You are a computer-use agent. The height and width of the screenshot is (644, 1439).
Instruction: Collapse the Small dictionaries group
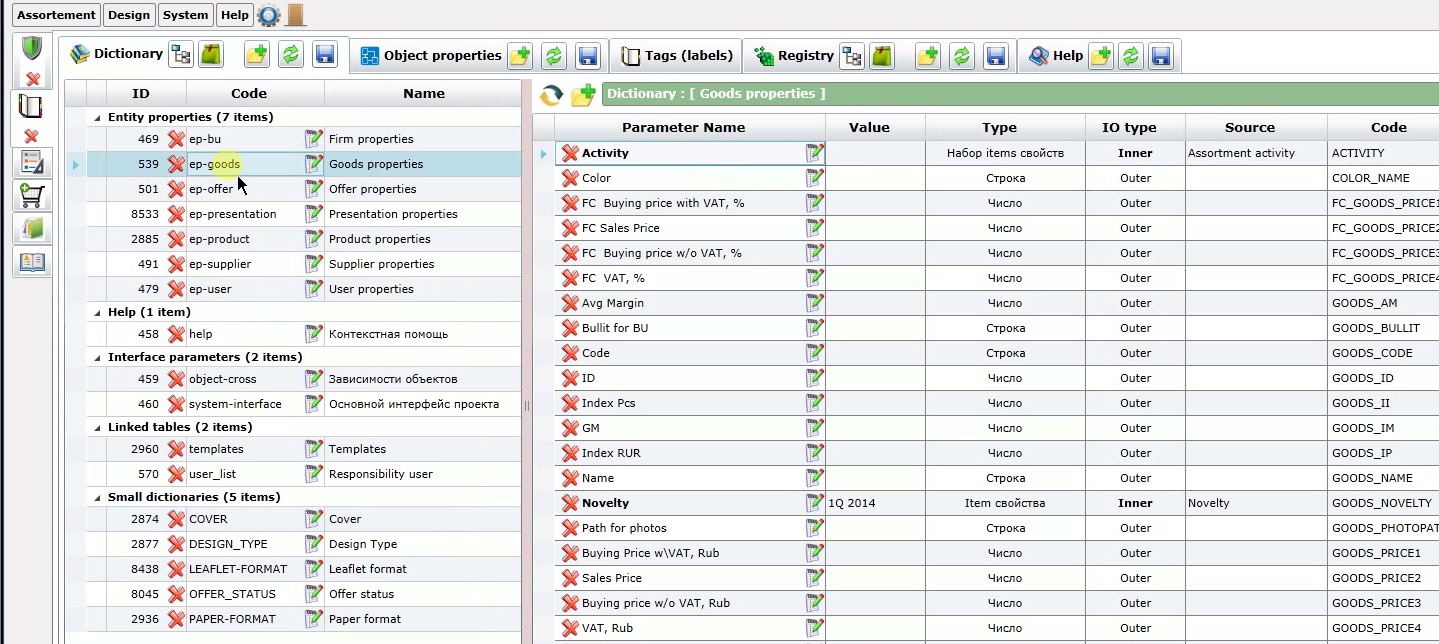pyautogui.click(x=98, y=497)
